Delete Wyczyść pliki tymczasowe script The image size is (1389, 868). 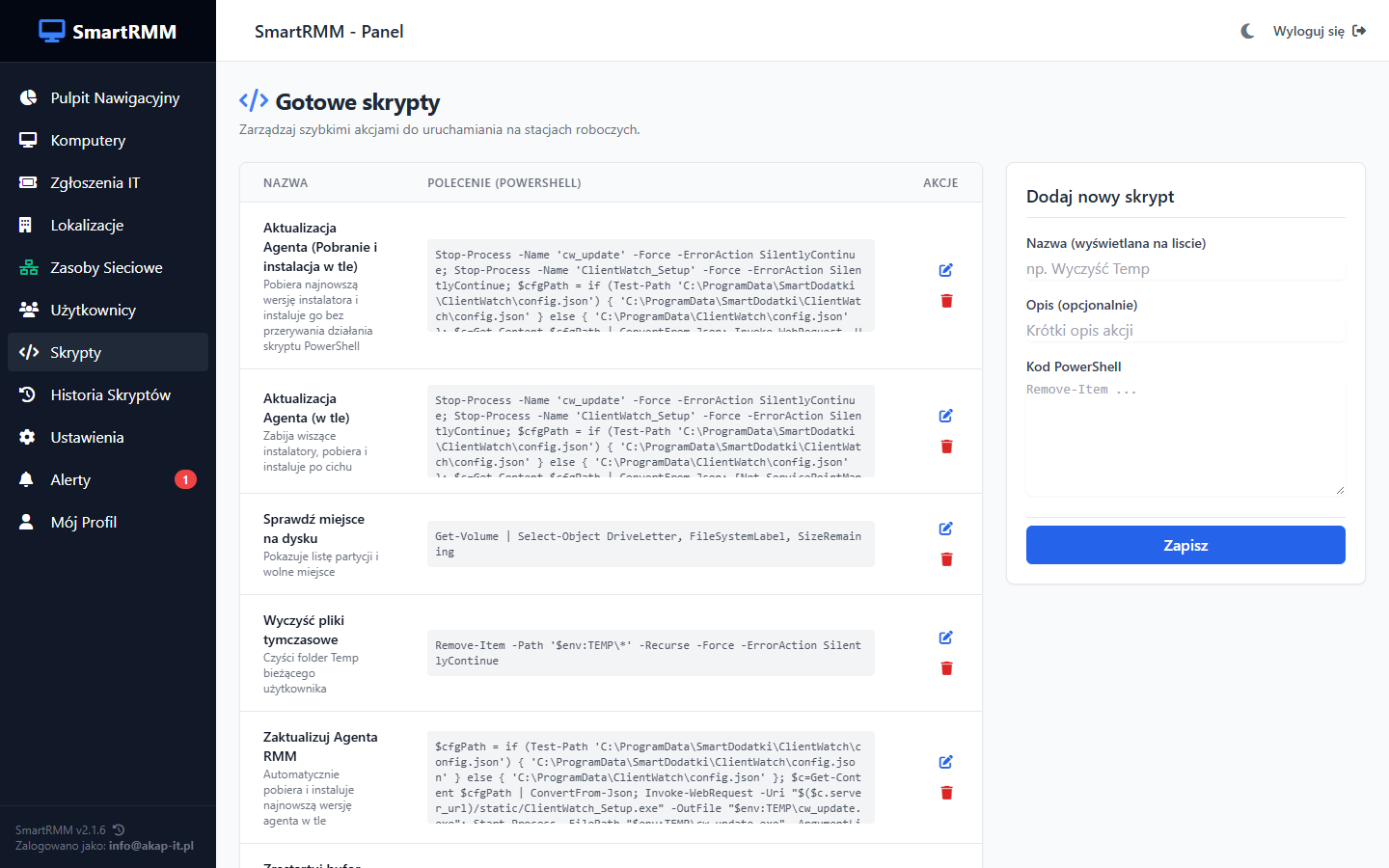tap(946, 668)
